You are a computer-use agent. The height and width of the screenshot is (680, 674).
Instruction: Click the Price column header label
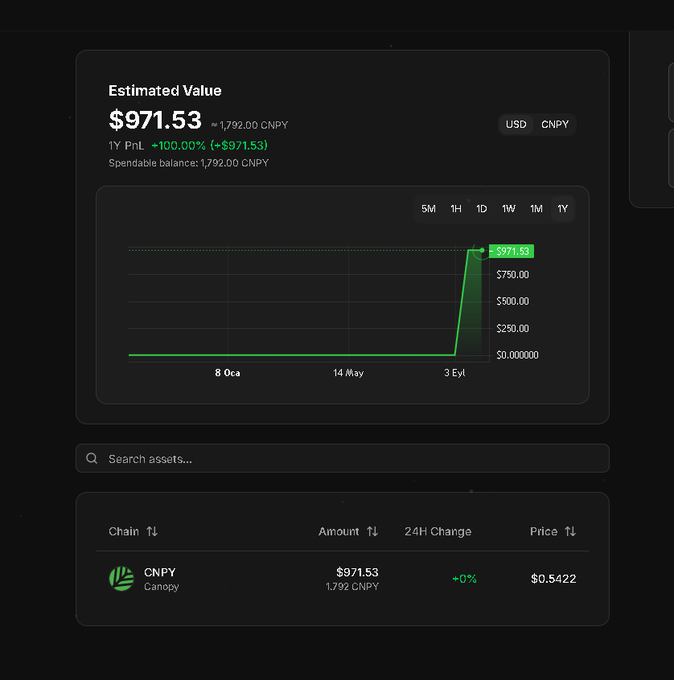click(543, 531)
